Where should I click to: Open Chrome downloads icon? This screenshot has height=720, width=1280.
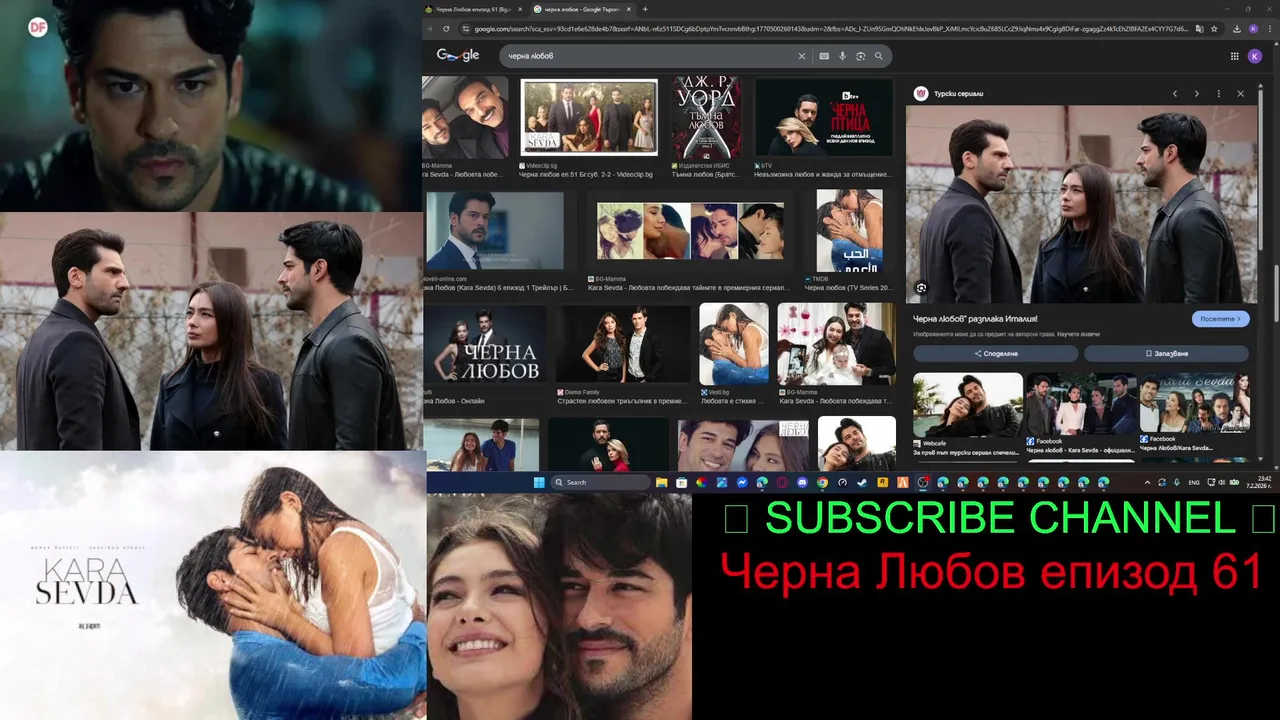pyautogui.click(x=1237, y=29)
